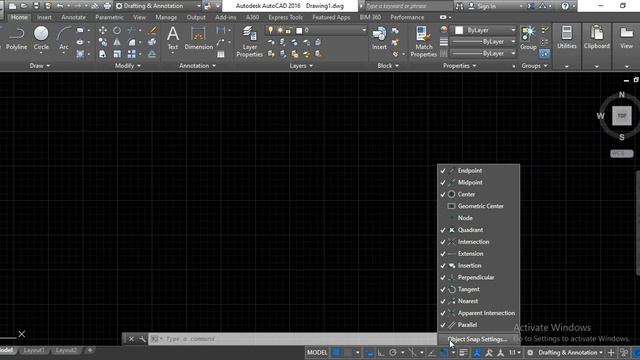
Task: Enable the Geometric Center object snap
Action: coord(478,206)
